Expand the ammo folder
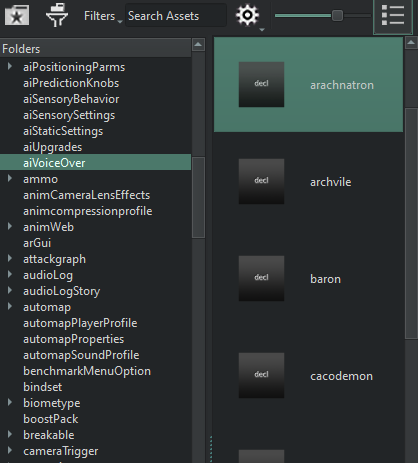Screen dimensions: 418x463 point(10,179)
